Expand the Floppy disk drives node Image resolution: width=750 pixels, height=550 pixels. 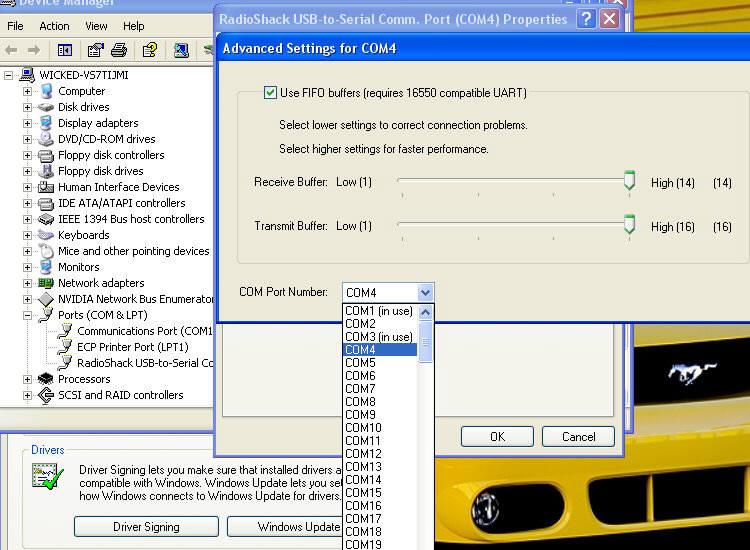click(x=27, y=171)
